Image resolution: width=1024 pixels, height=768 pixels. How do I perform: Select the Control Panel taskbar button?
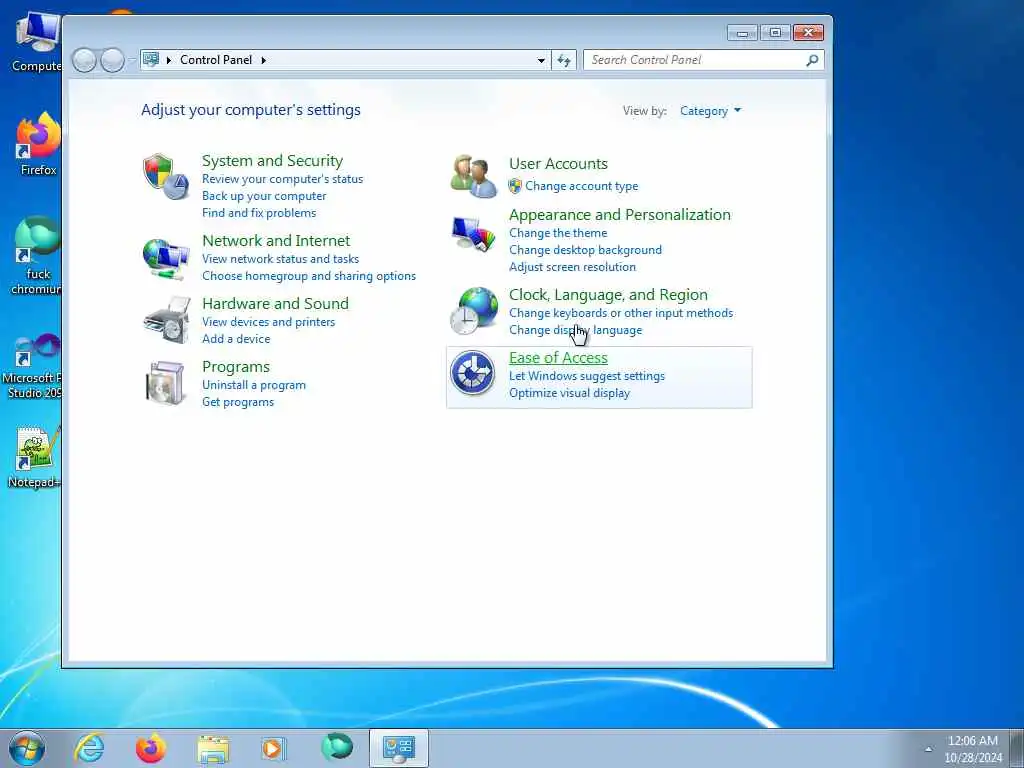point(398,748)
